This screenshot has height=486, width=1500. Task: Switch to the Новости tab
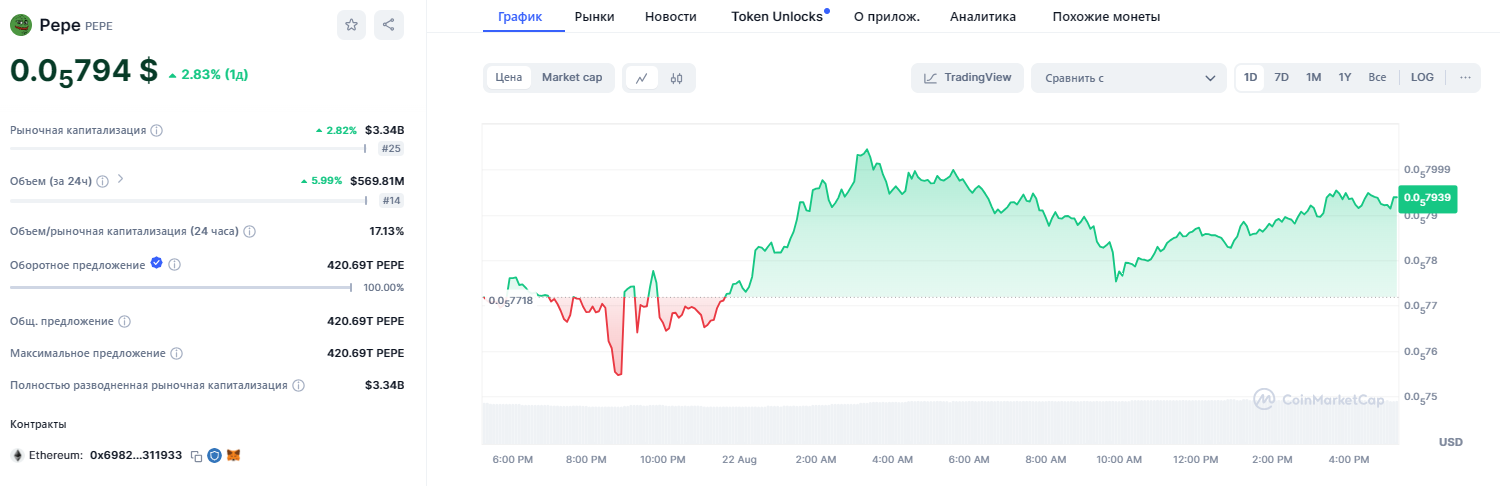[x=671, y=16]
